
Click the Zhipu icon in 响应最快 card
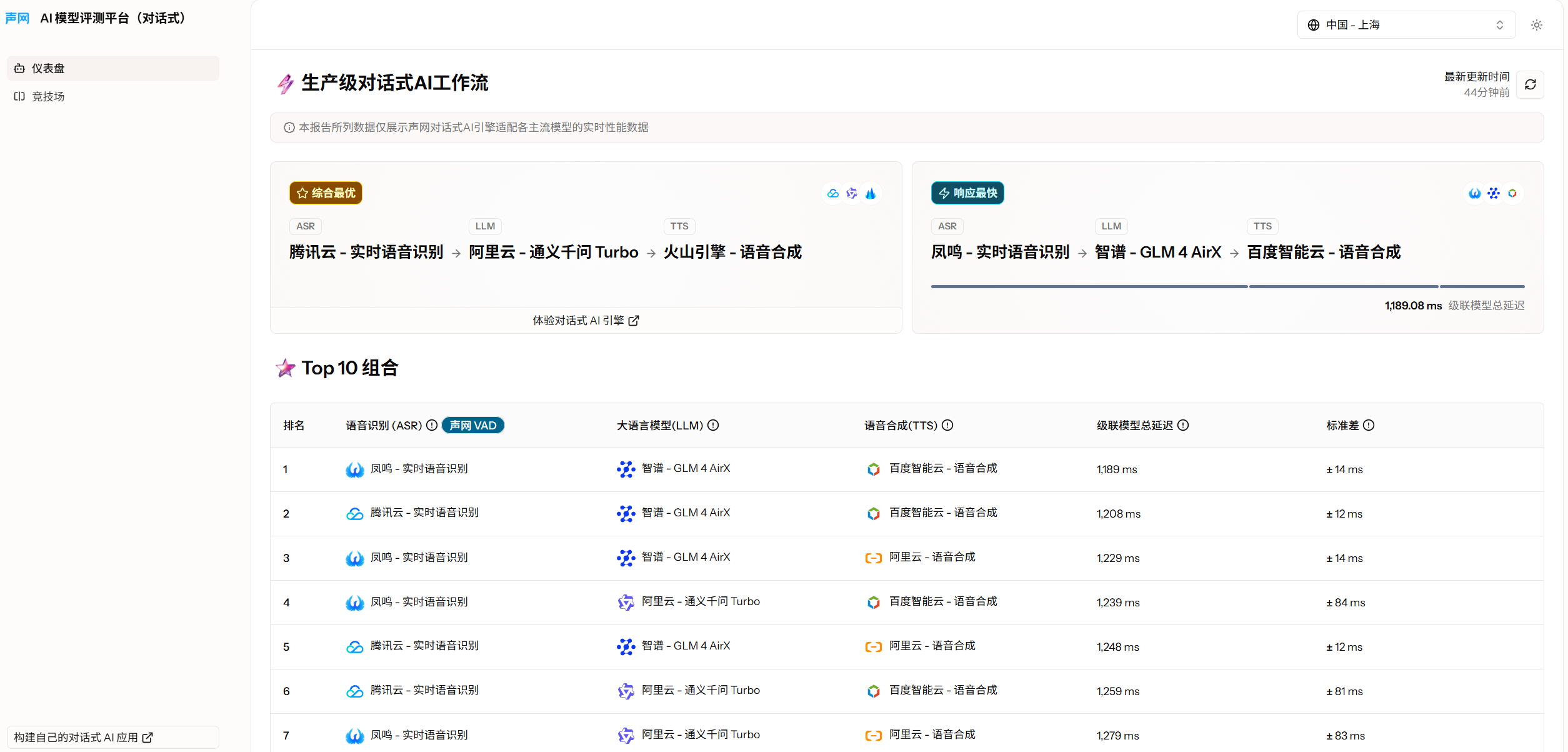click(1494, 193)
